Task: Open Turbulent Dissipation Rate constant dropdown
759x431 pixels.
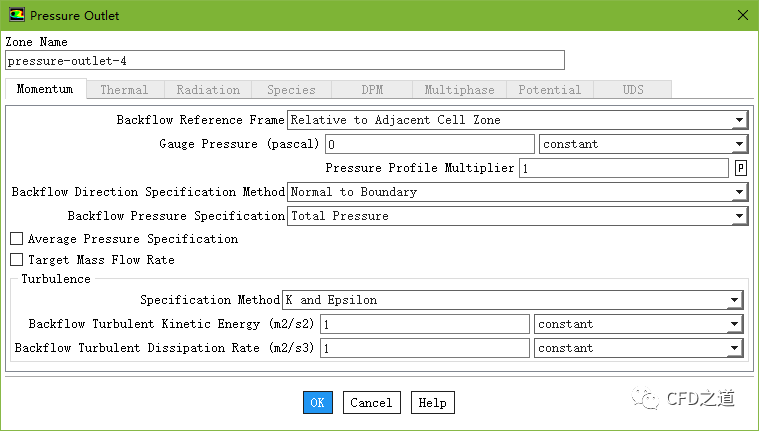Action: tap(638, 348)
